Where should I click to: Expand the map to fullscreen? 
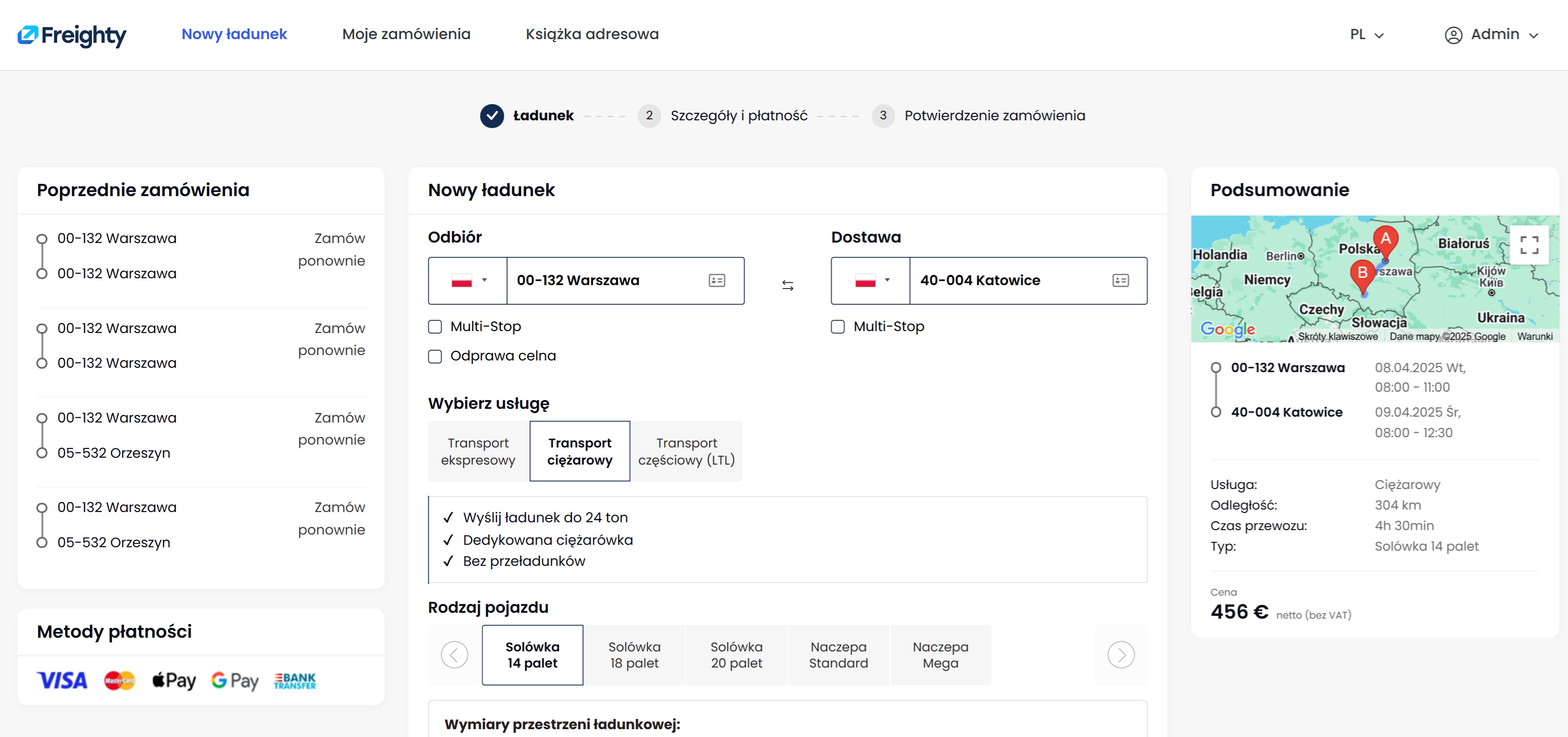1529,245
